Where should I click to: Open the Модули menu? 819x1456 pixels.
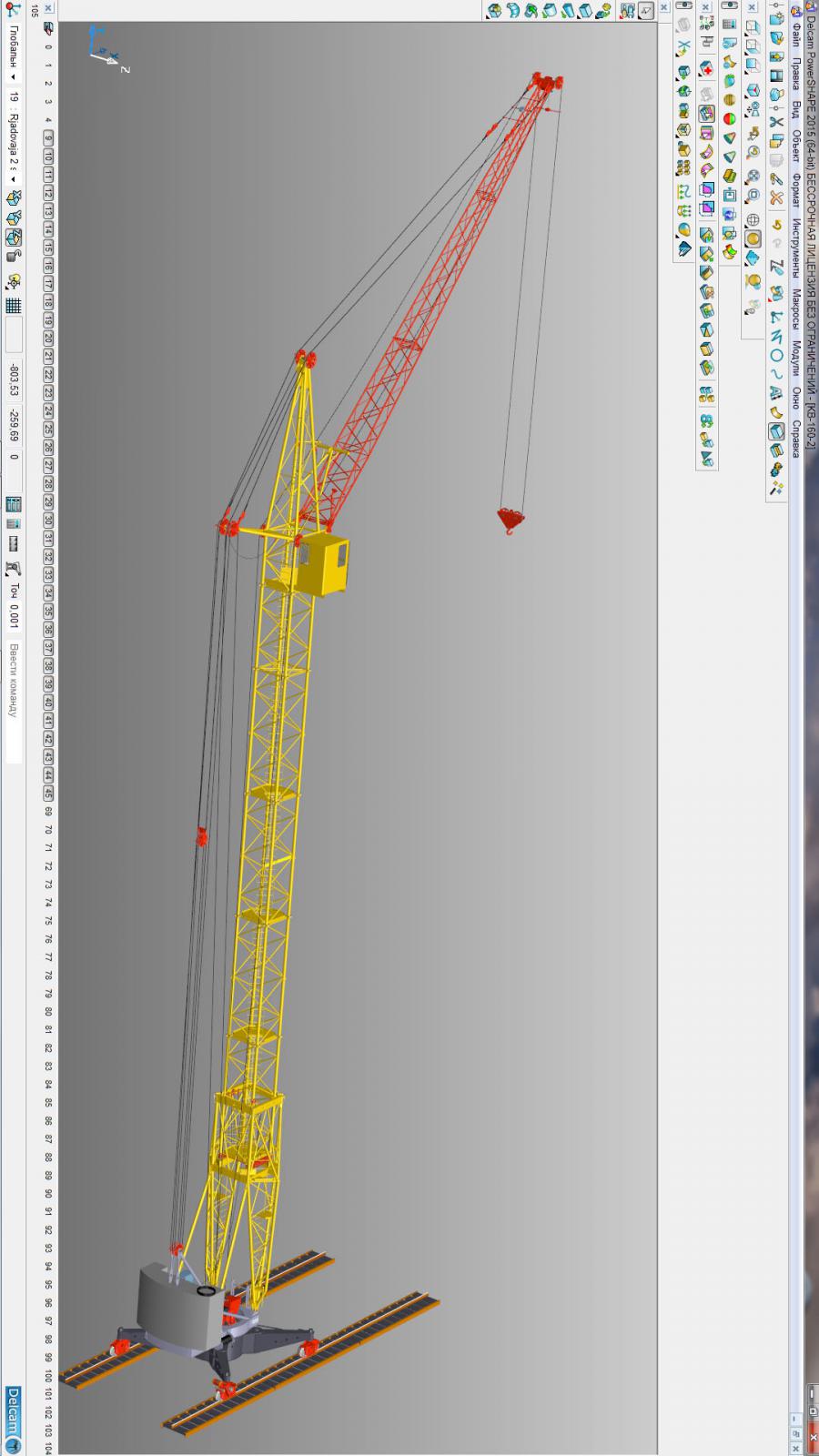(795, 358)
